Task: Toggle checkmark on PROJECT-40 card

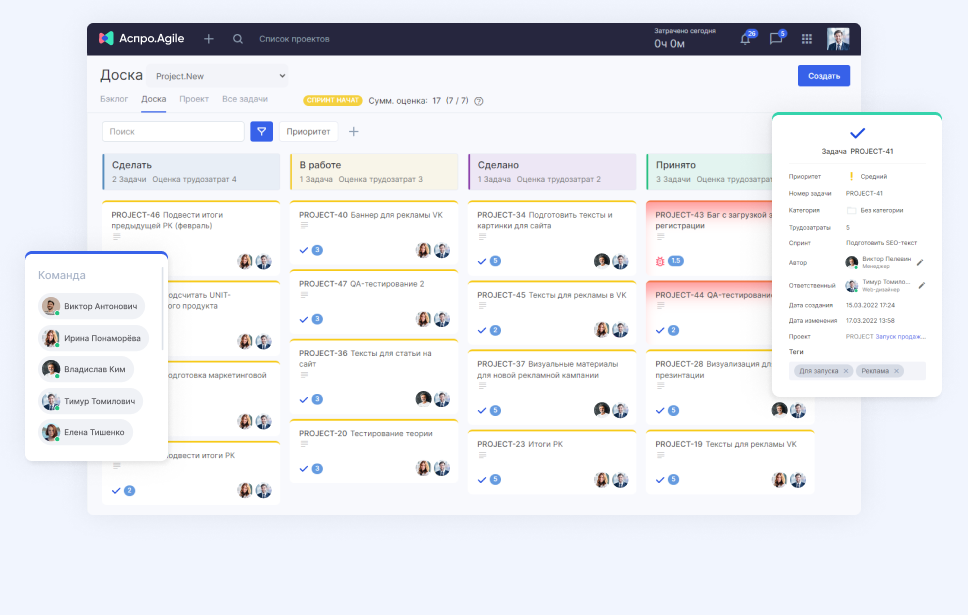Action: (304, 250)
